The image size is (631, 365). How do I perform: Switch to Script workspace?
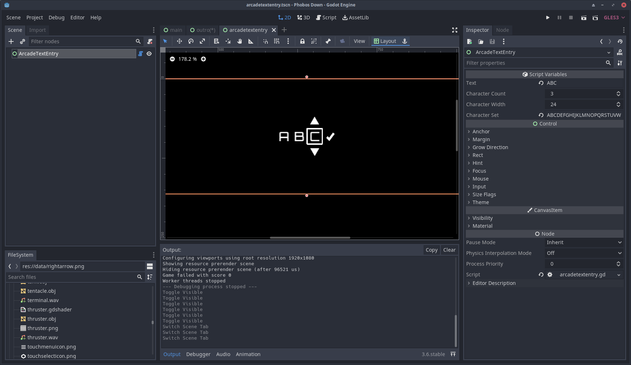(326, 18)
